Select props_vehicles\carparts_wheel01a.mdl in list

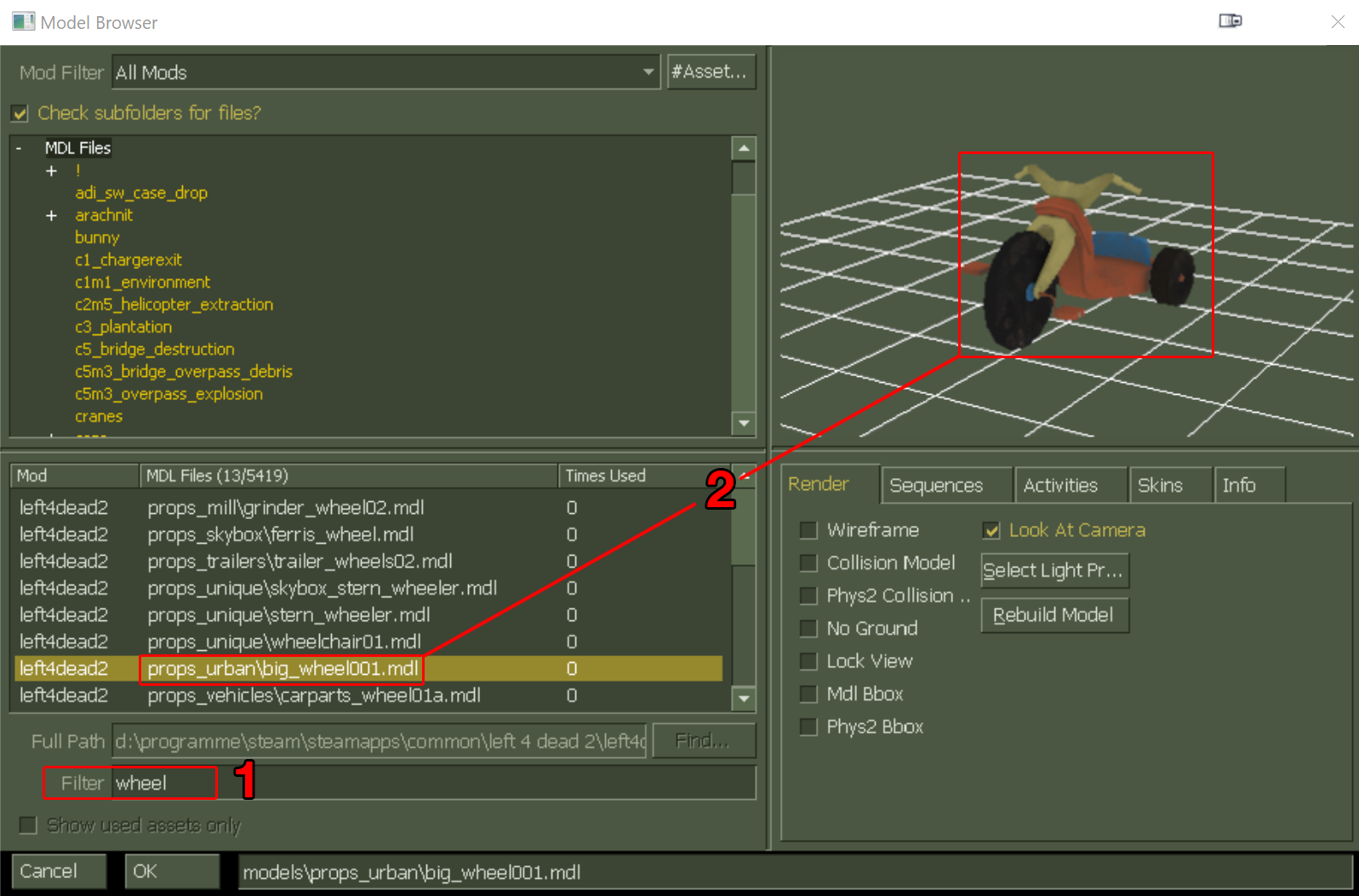point(370,695)
